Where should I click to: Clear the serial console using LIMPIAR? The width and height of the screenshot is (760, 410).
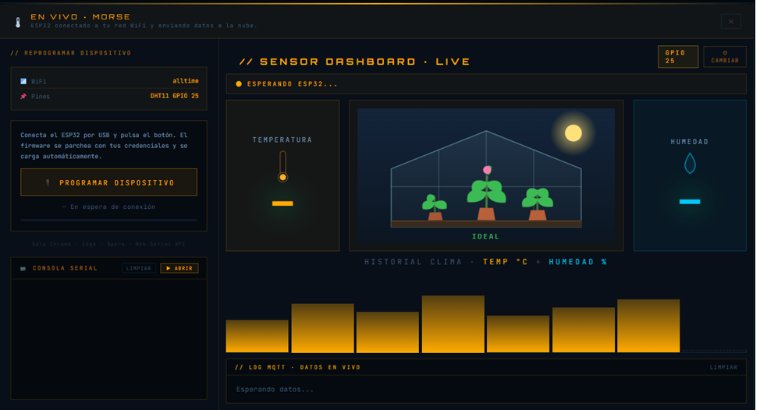click(x=138, y=268)
